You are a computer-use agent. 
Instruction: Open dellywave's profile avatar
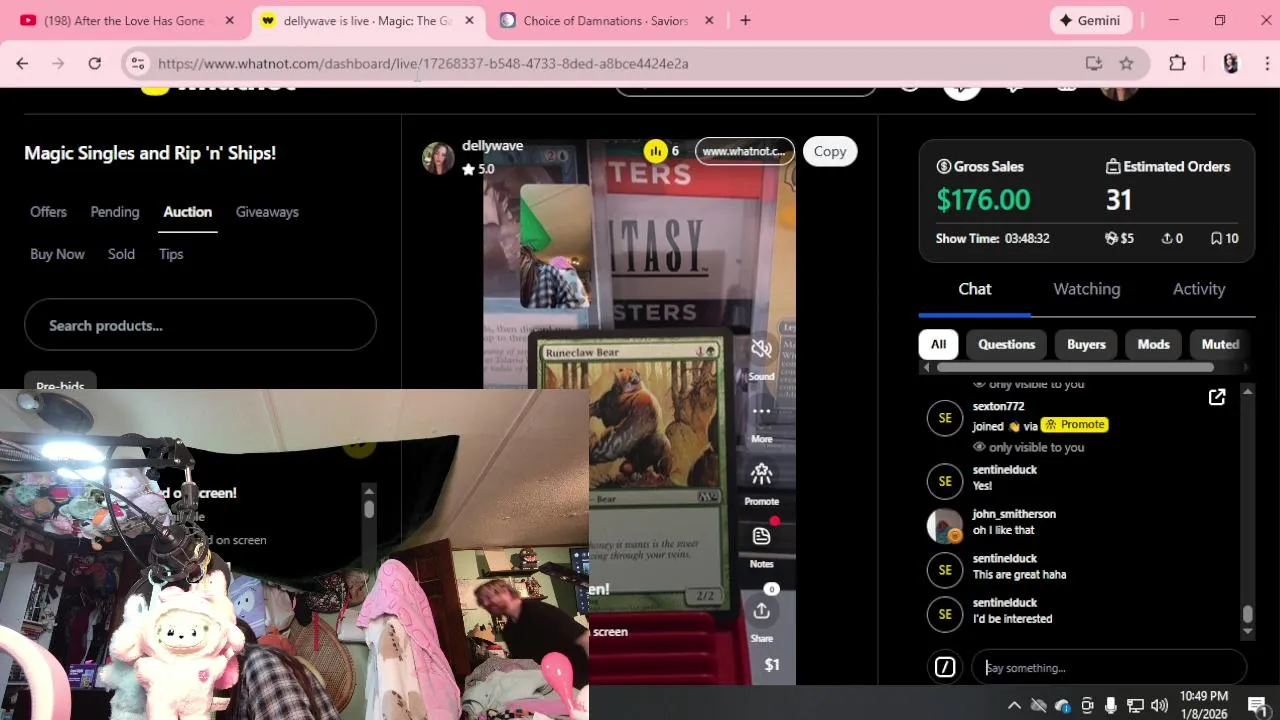click(x=438, y=157)
